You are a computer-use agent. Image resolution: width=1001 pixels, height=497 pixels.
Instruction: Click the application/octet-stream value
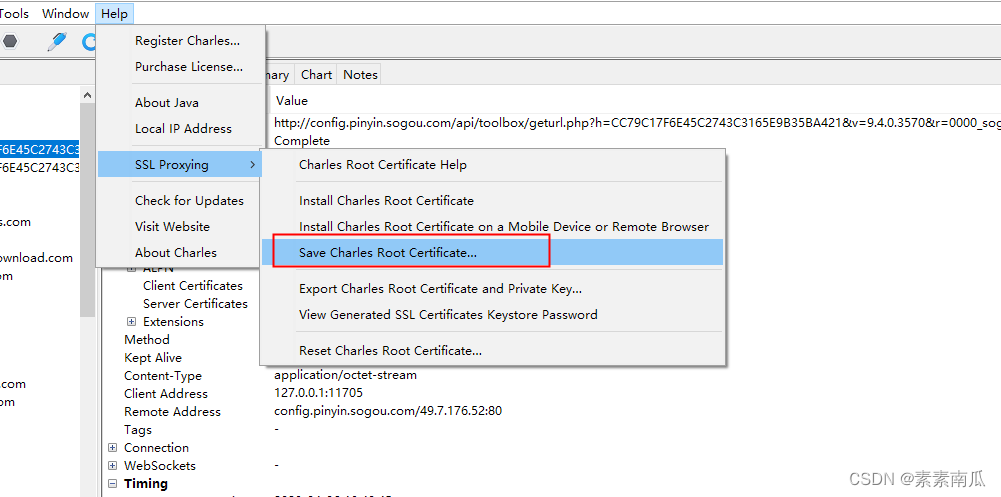pyautogui.click(x=345, y=375)
